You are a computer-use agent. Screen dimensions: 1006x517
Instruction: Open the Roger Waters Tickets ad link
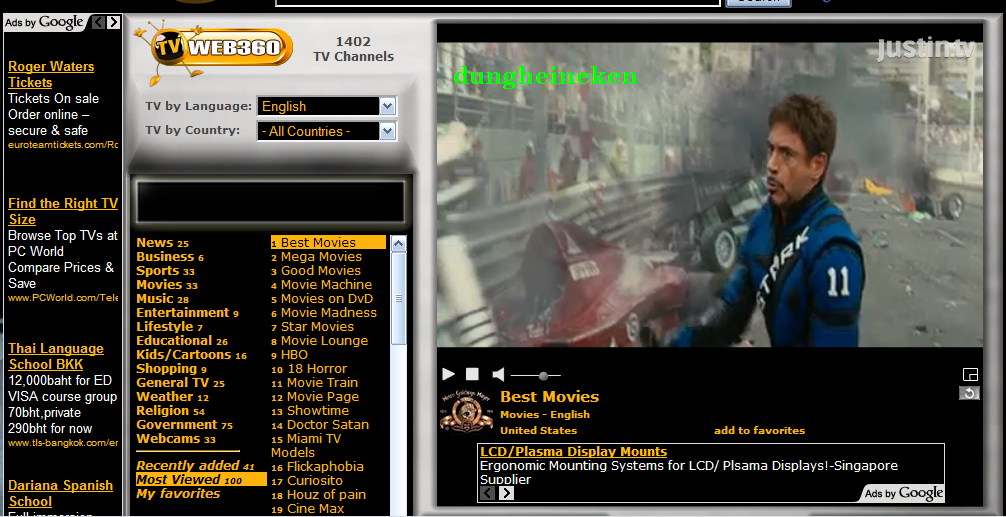click(51, 74)
